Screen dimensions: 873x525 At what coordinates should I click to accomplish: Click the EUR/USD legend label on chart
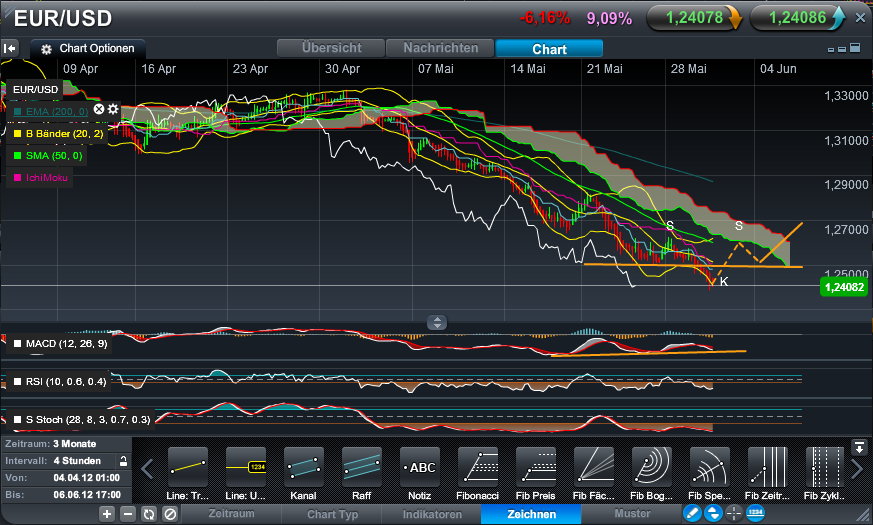click(36, 90)
